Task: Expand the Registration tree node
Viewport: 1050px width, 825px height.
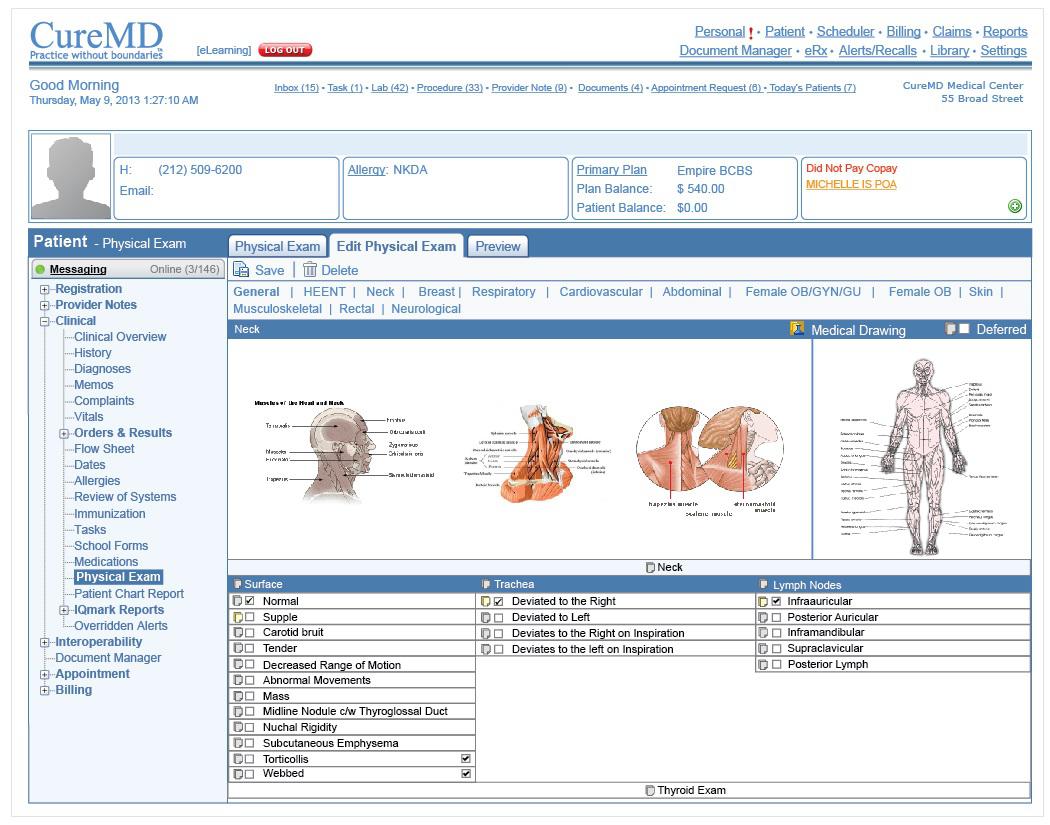Action: click(45, 290)
